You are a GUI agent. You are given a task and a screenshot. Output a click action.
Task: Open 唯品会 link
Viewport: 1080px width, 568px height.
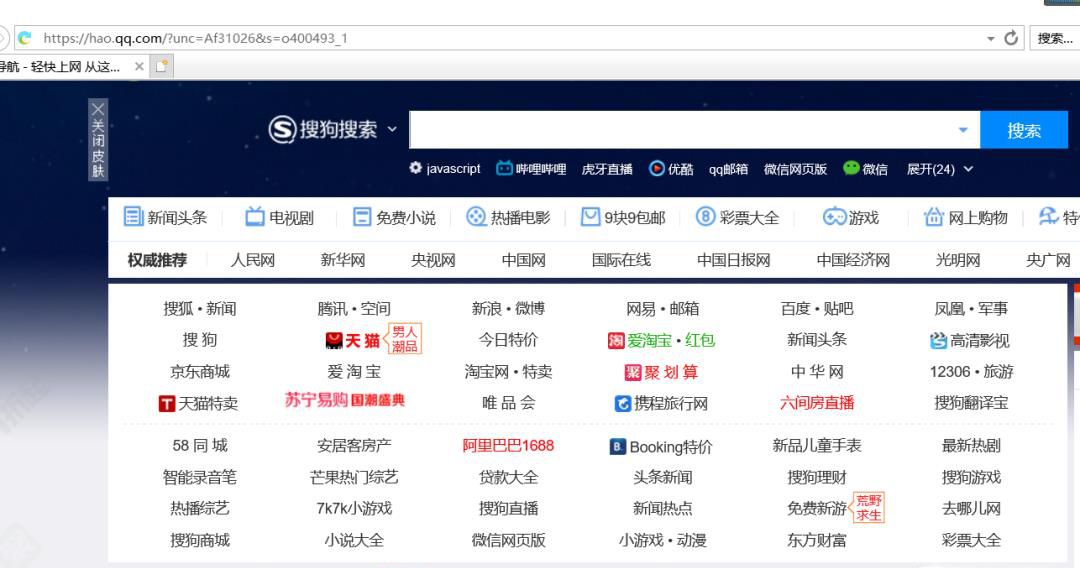point(508,403)
